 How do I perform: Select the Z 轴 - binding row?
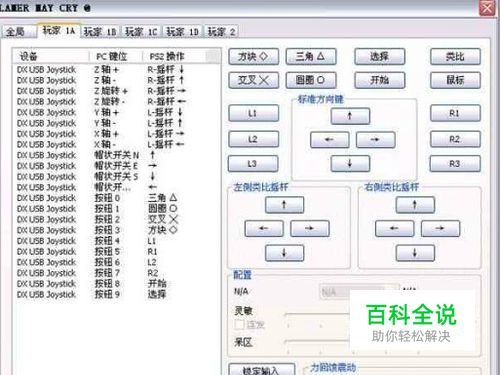116,80
